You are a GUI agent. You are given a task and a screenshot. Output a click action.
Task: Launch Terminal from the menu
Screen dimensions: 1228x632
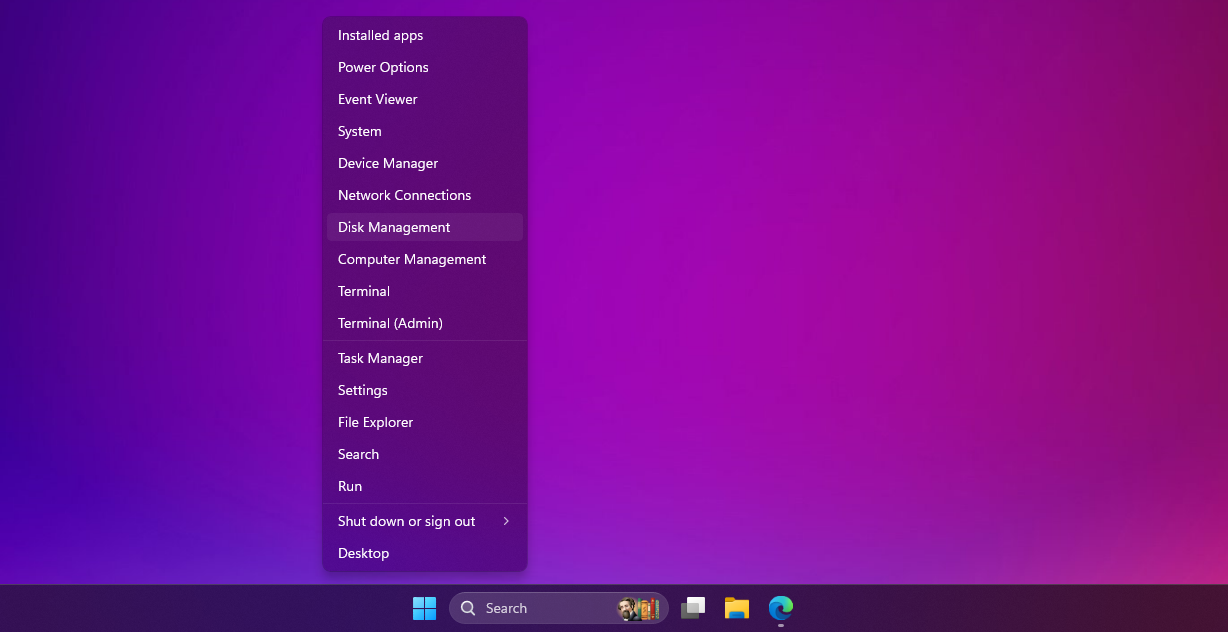pyautogui.click(x=425, y=291)
